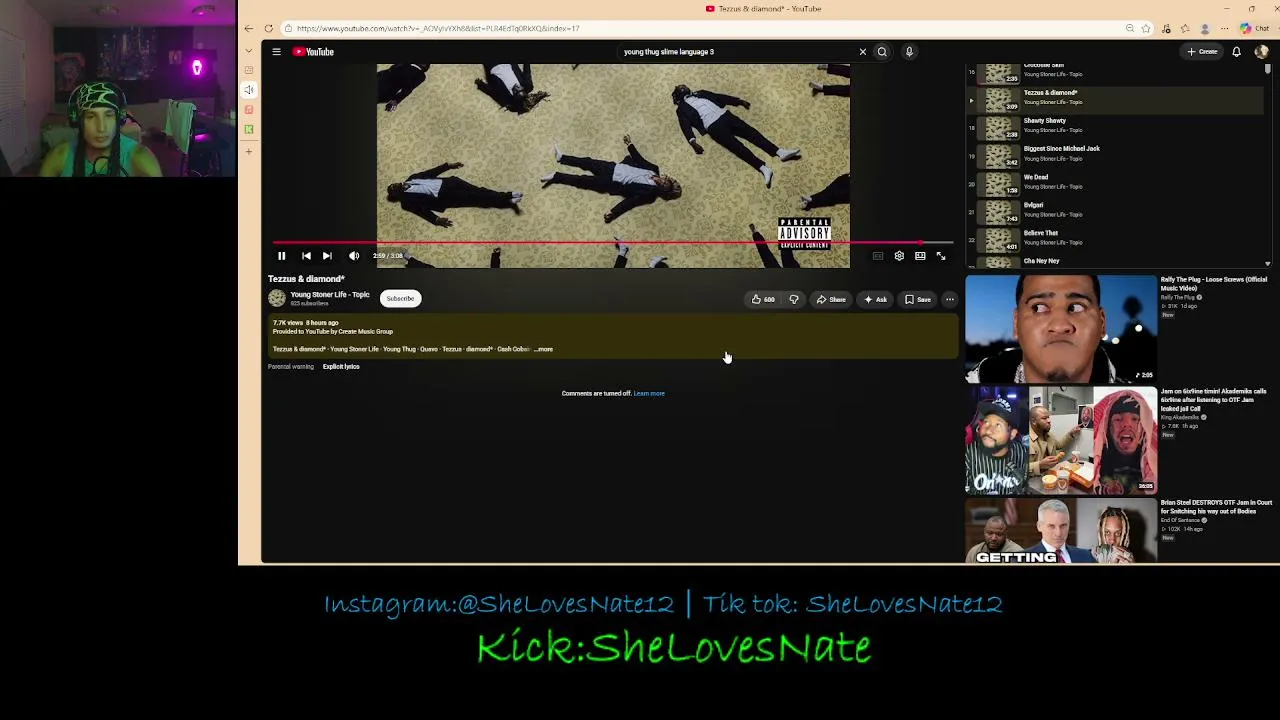Play Believe That from the playlist
Viewport: 1280px width, 720px height.
(x=1114, y=240)
